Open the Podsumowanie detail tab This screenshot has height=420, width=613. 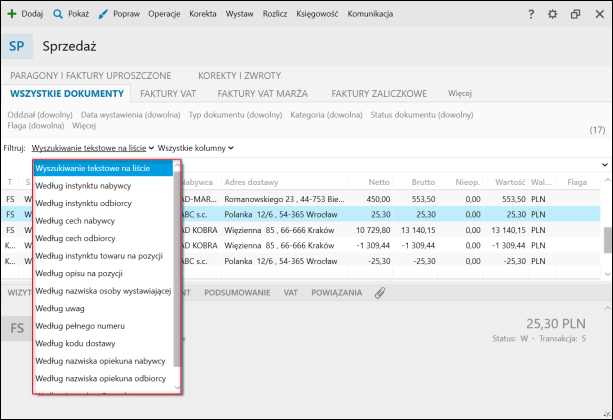(x=237, y=293)
